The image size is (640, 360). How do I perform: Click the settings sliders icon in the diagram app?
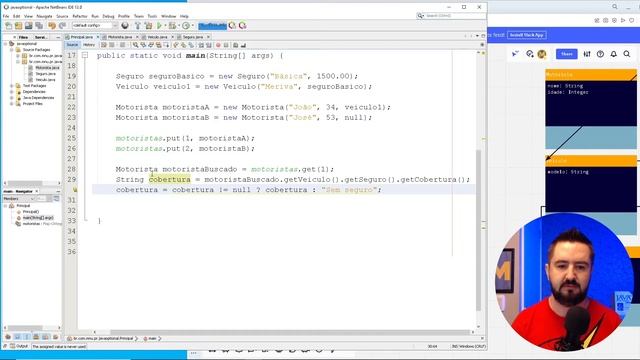[587, 54]
